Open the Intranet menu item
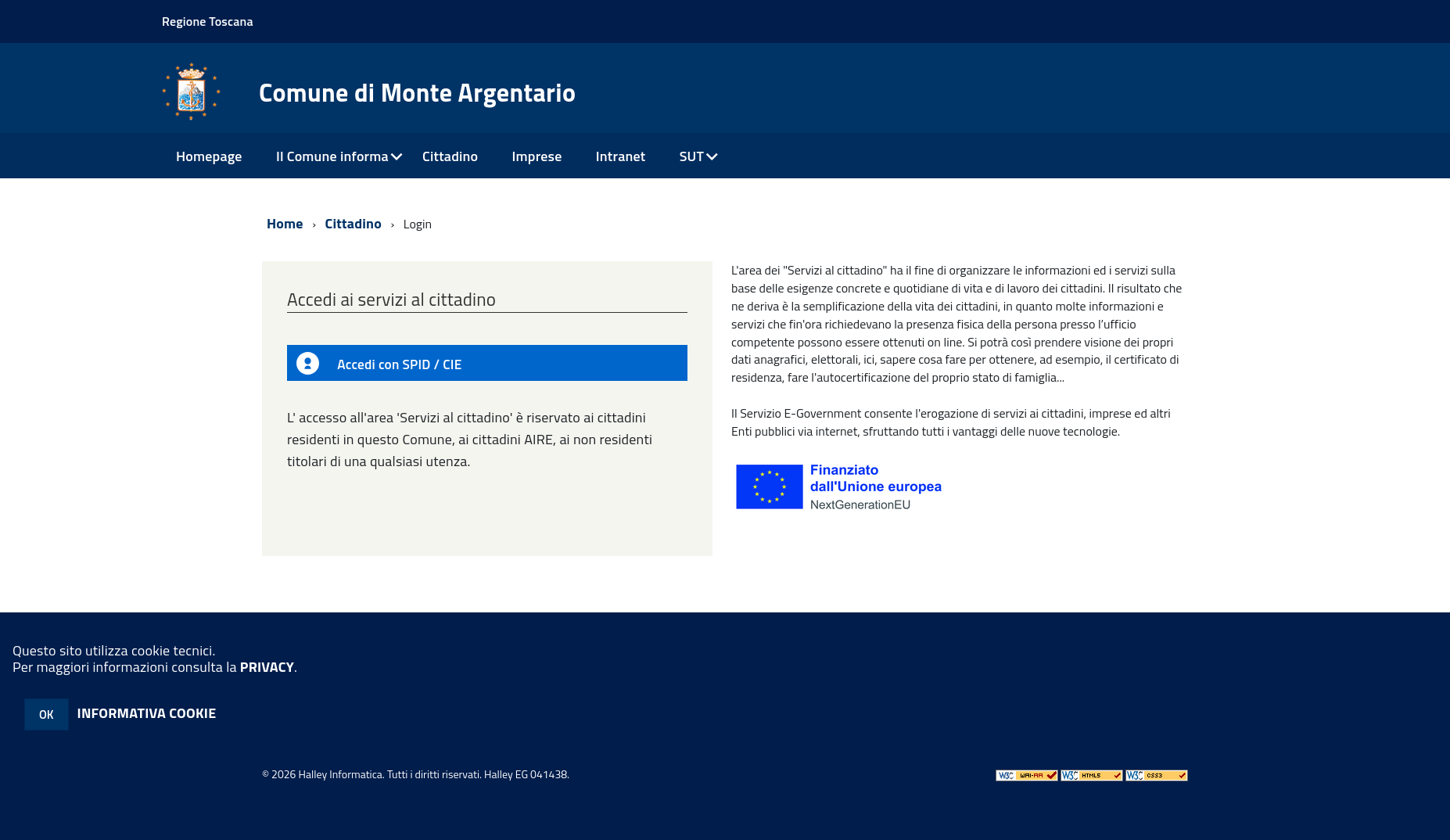This screenshot has height=840, width=1450. 620,156
